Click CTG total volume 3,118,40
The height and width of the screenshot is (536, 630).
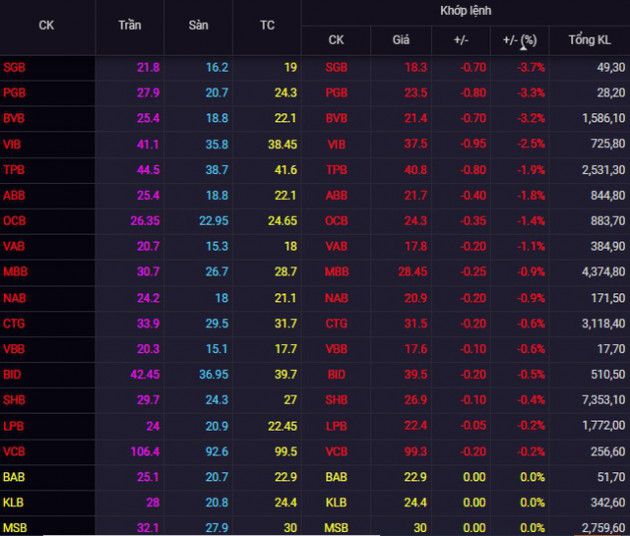click(x=603, y=323)
